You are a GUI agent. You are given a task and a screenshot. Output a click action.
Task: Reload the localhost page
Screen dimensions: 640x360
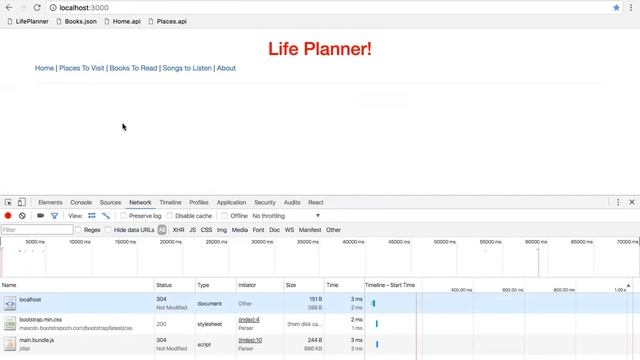(x=37, y=7)
